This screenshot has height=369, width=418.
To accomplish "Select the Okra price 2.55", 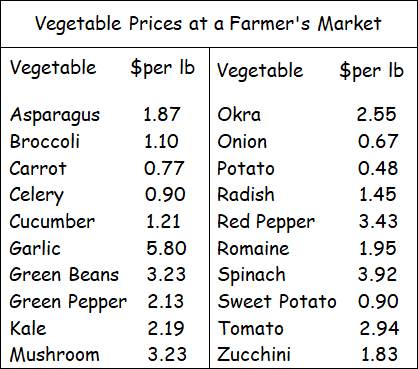I will click(376, 114).
